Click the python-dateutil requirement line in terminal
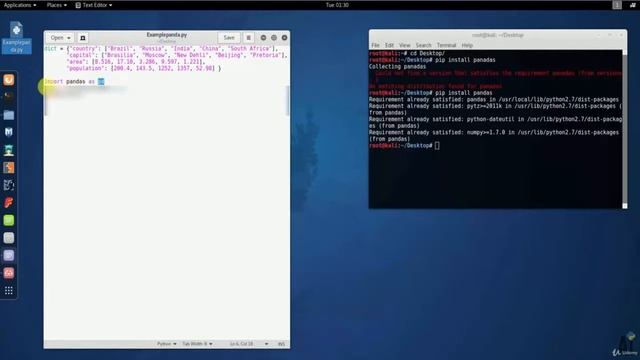The image size is (640, 360). point(496,122)
